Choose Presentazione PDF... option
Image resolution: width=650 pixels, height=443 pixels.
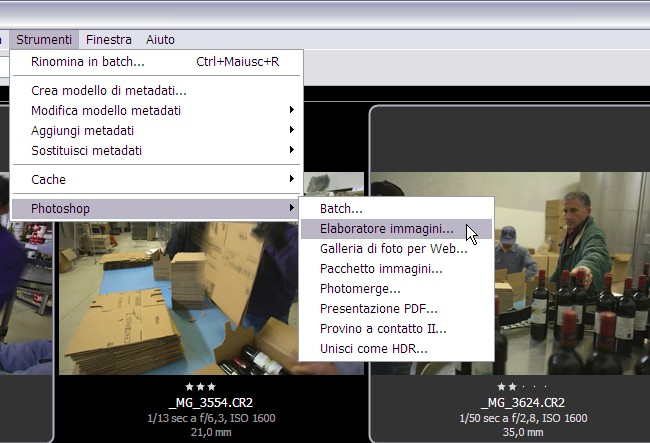[396, 309]
